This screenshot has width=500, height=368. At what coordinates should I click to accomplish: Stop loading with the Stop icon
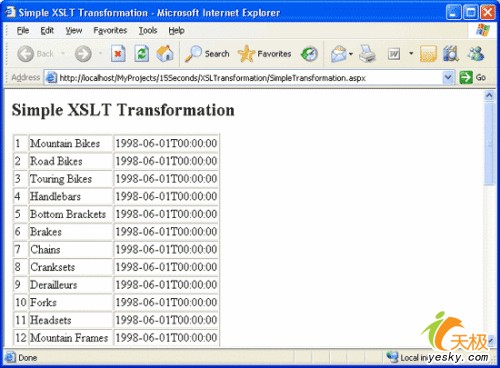pos(118,54)
